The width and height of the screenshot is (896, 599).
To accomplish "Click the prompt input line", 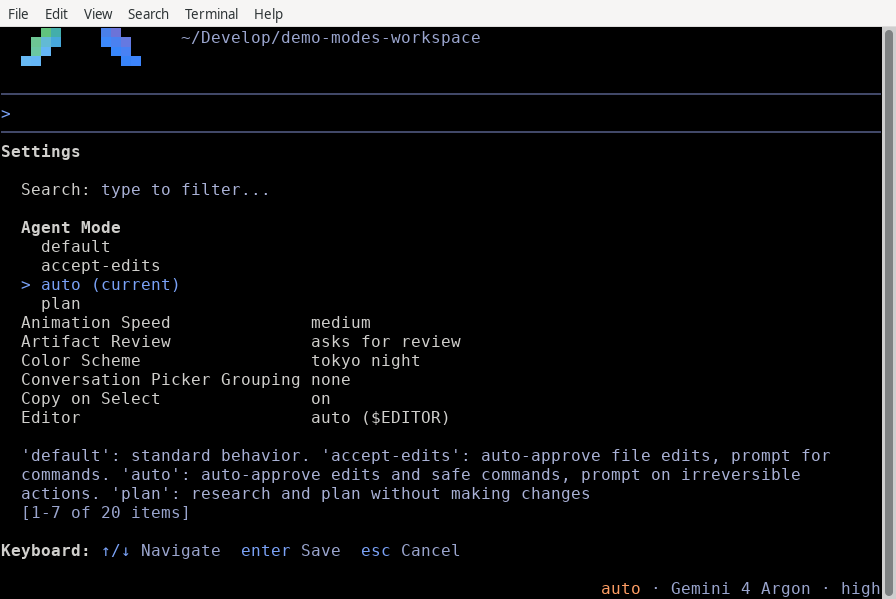I will [x=441, y=113].
